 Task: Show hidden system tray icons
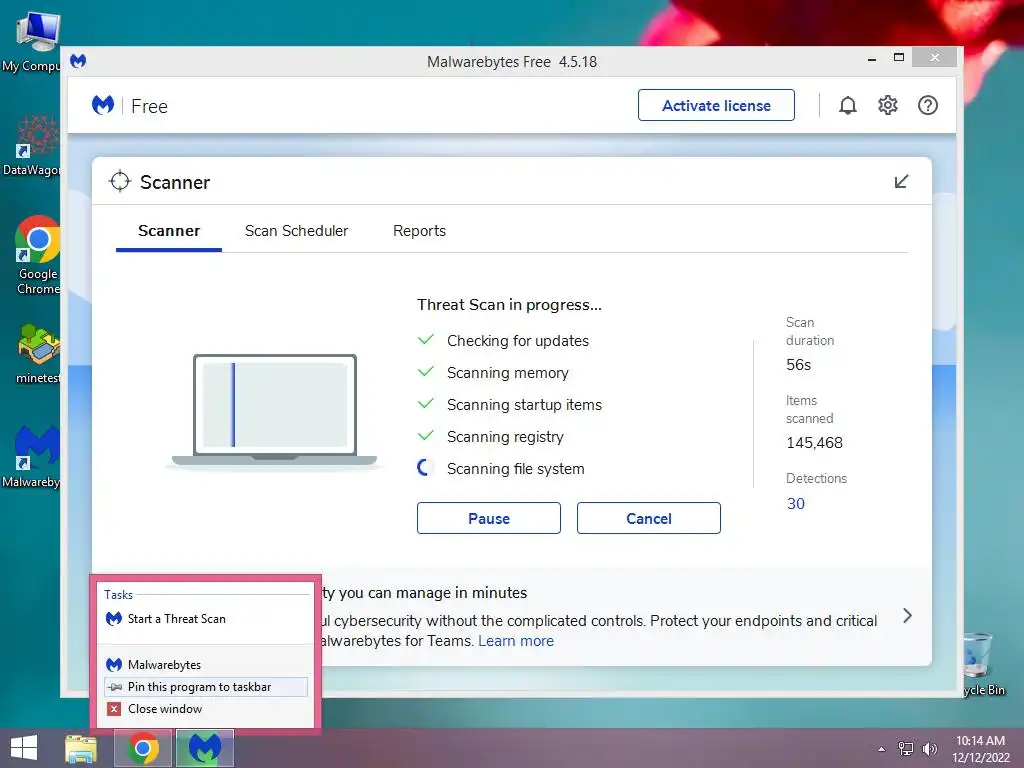click(x=882, y=749)
